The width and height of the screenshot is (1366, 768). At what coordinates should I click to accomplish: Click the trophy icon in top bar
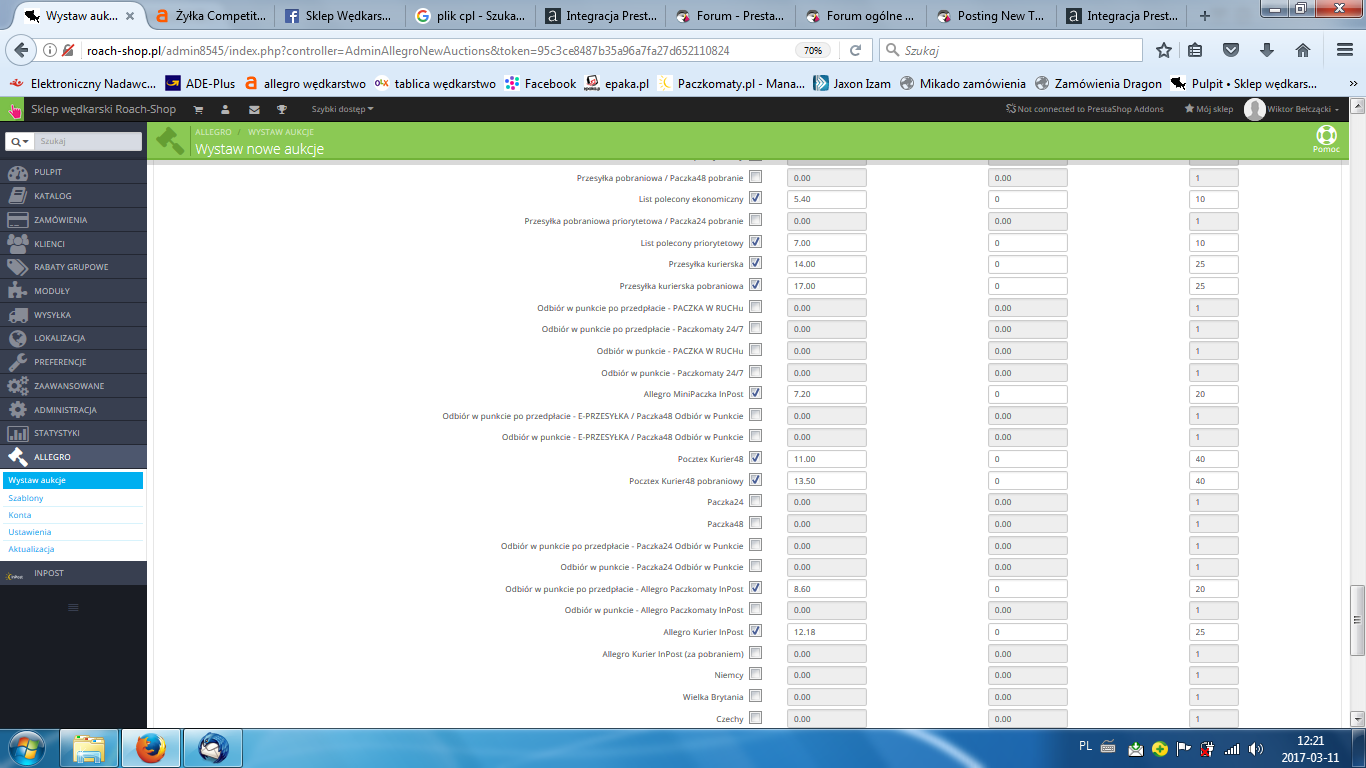(282, 109)
